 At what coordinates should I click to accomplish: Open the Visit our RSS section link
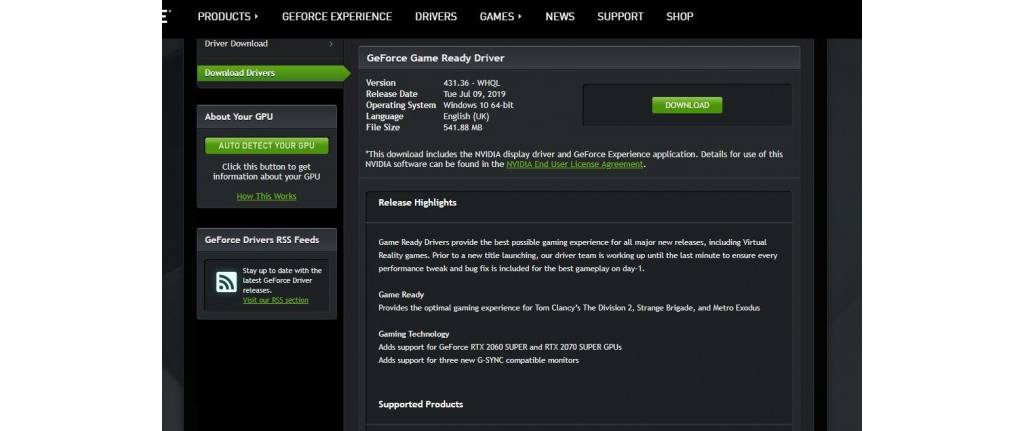pos(276,300)
